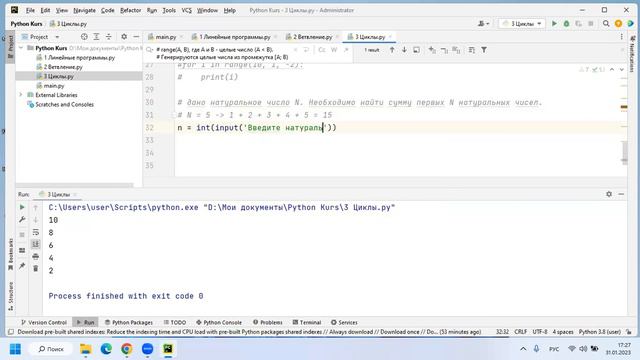Clear all Run console output trash icon
Image resolution: width=640 pixels, height=360 pixels.
coord(36,269)
